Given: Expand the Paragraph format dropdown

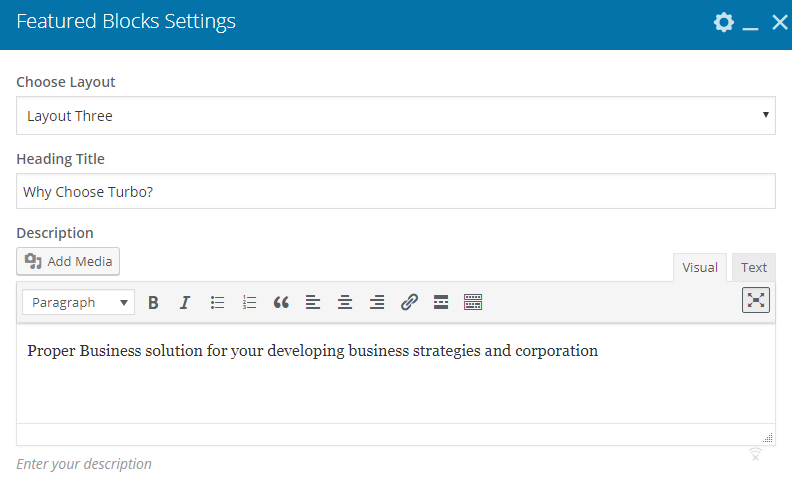Looking at the screenshot, I should click(x=79, y=302).
